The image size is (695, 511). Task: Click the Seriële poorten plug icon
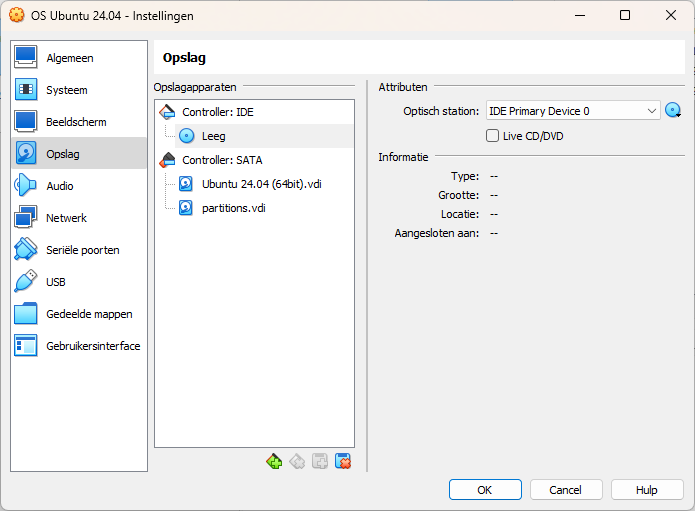25,249
